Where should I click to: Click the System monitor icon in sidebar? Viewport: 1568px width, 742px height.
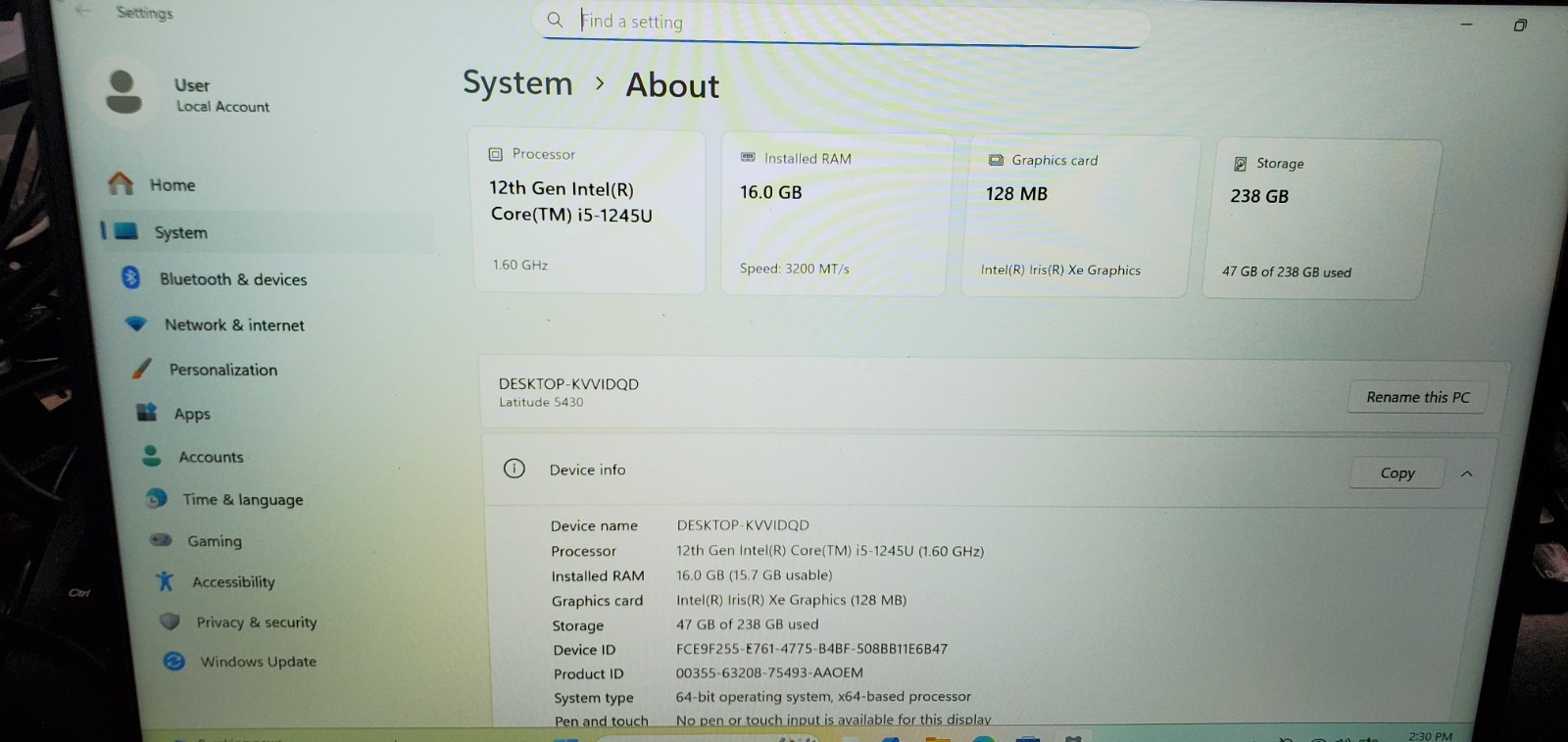(126, 231)
